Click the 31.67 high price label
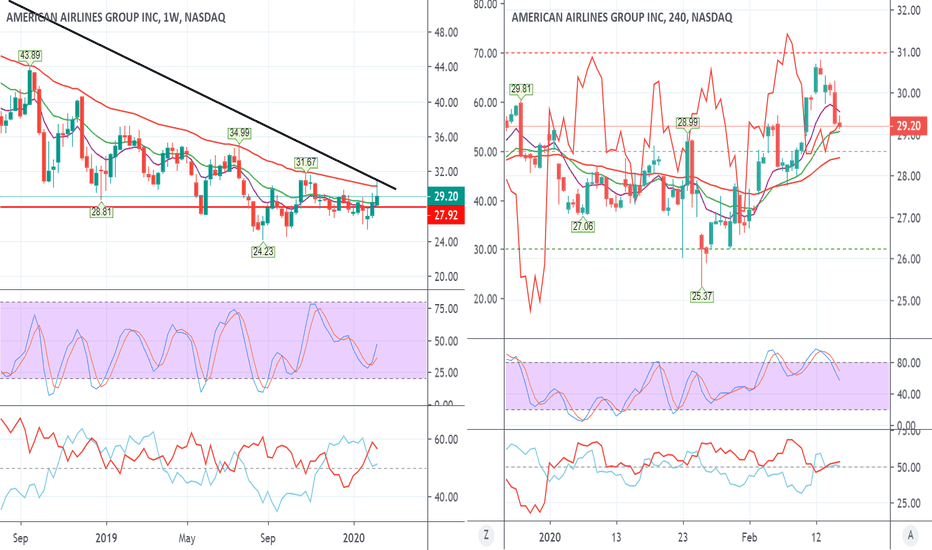Viewport: 932px width, 550px height. coord(306,162)
